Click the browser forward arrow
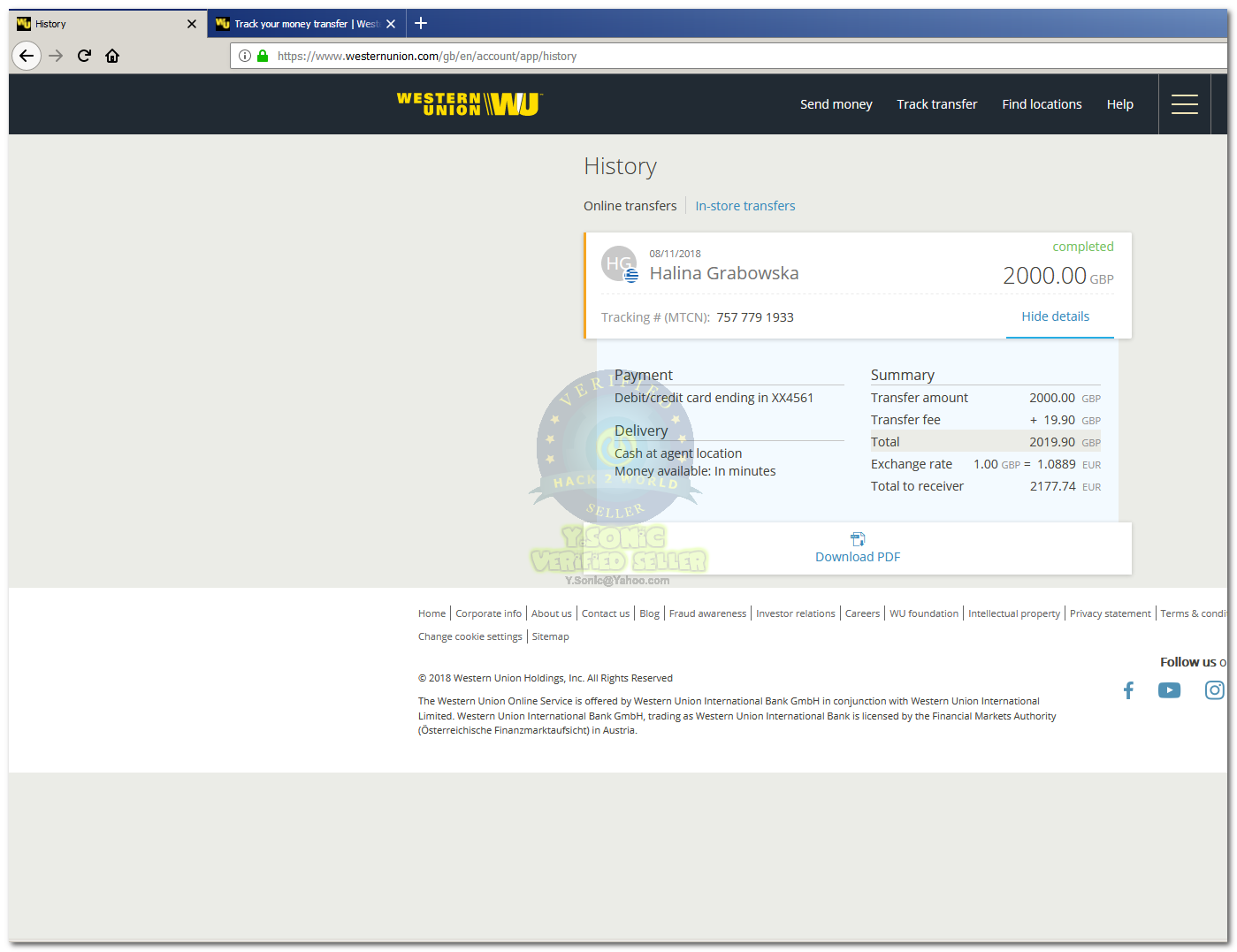 (x=56, y=56)
